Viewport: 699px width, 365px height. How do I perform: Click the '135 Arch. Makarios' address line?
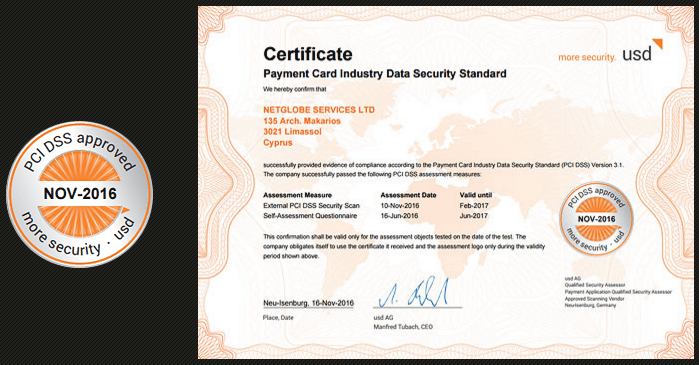(302, 121)
